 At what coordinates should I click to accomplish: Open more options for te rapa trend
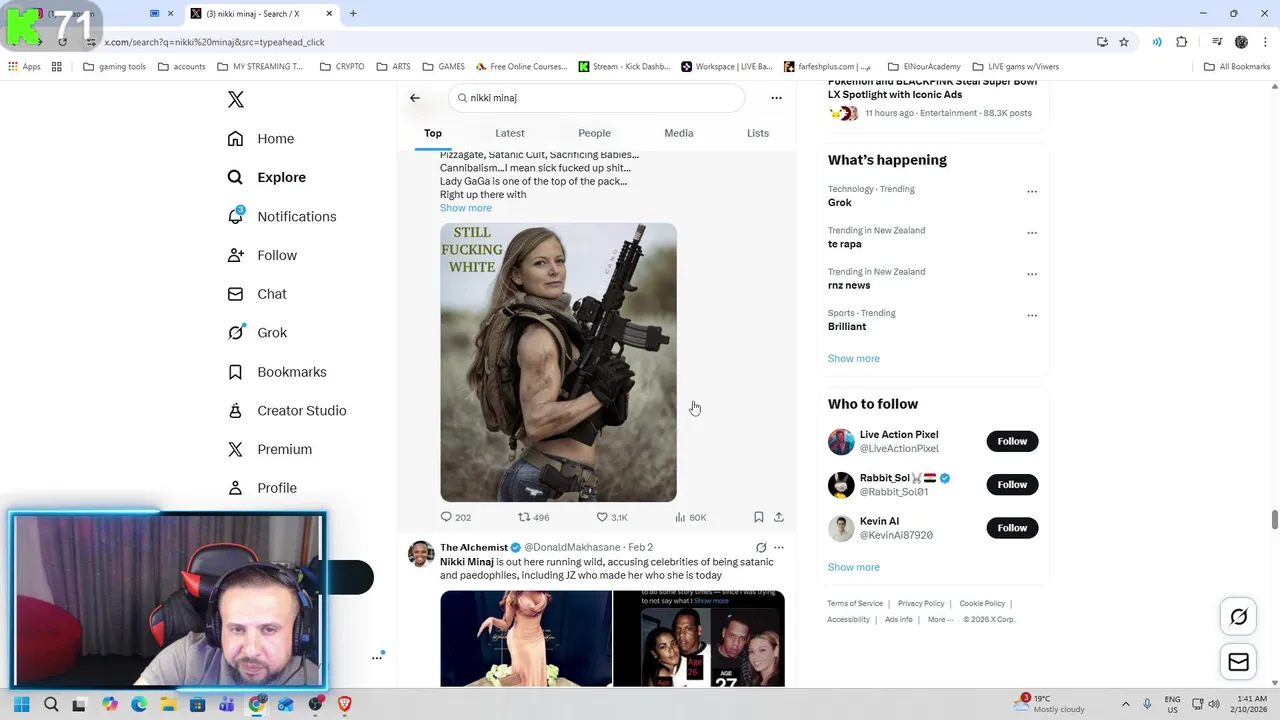click(x=1032, y=233)
